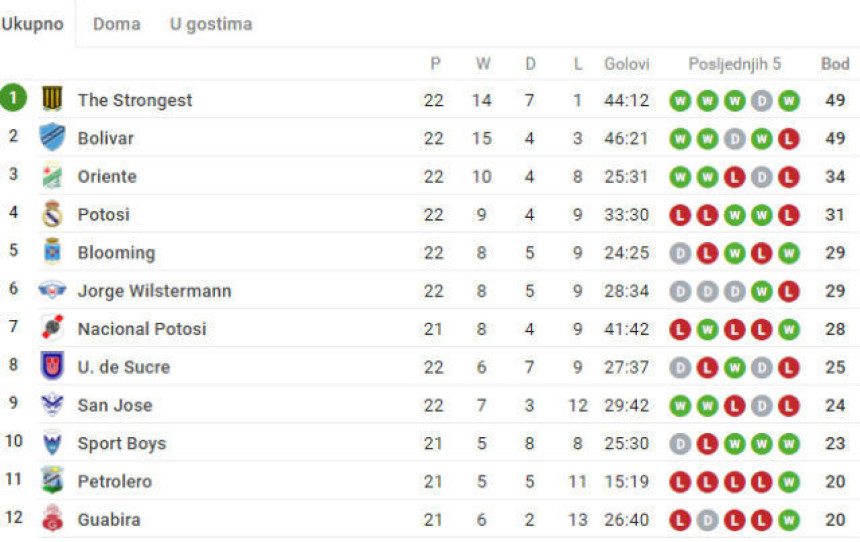This screenshot has width=860, height=542.
Task: Click Bolivar's blue shield crest
Action: point(52,138)
